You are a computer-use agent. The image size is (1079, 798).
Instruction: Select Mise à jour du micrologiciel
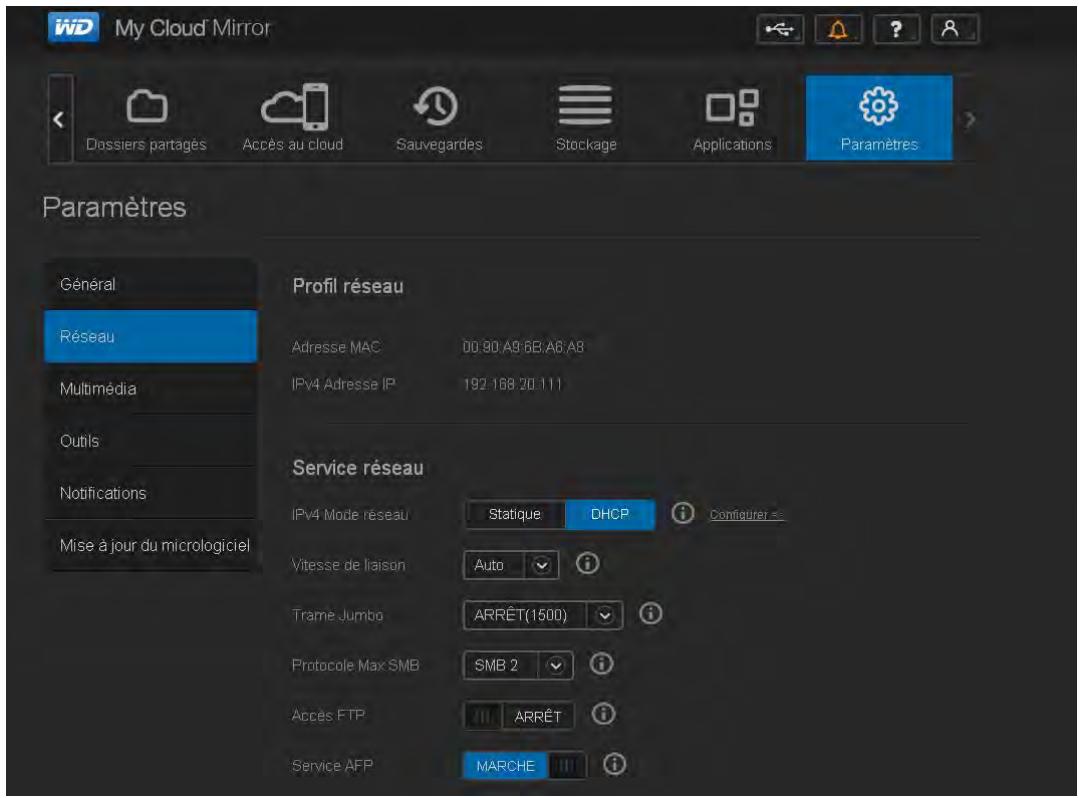(x=151, y=546)
